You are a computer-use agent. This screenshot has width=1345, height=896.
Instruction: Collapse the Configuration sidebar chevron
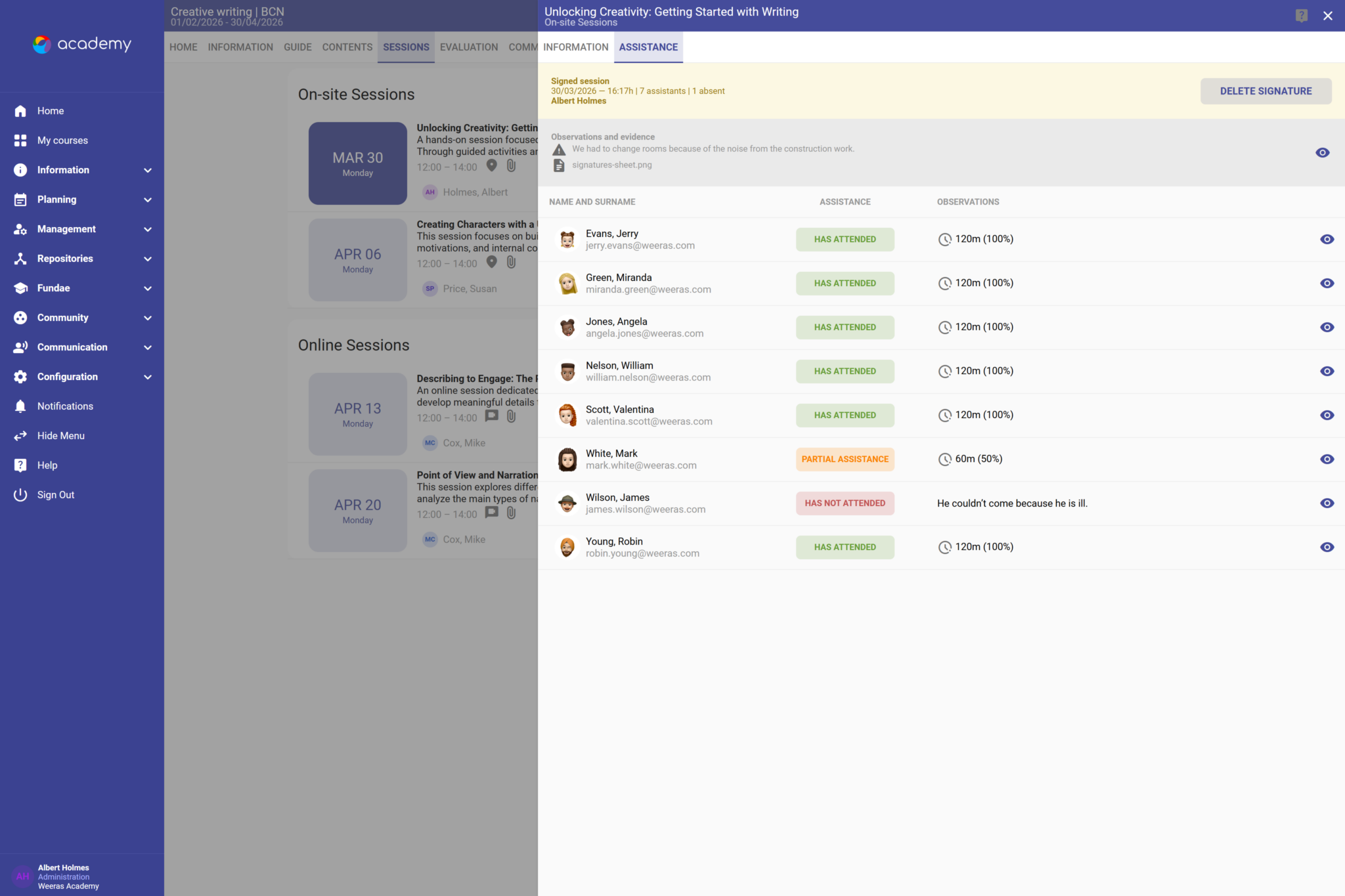(x=148, y=376)
